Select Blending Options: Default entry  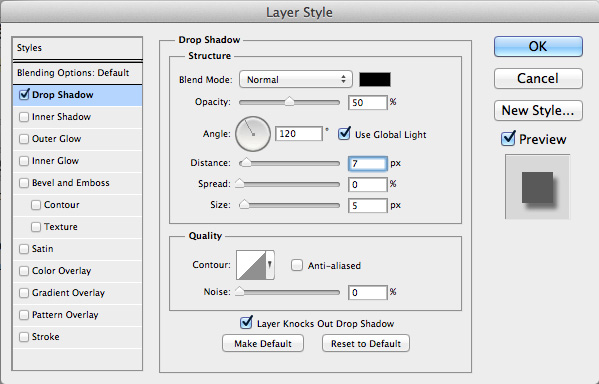pyautogui.click(x=78, y=73)
